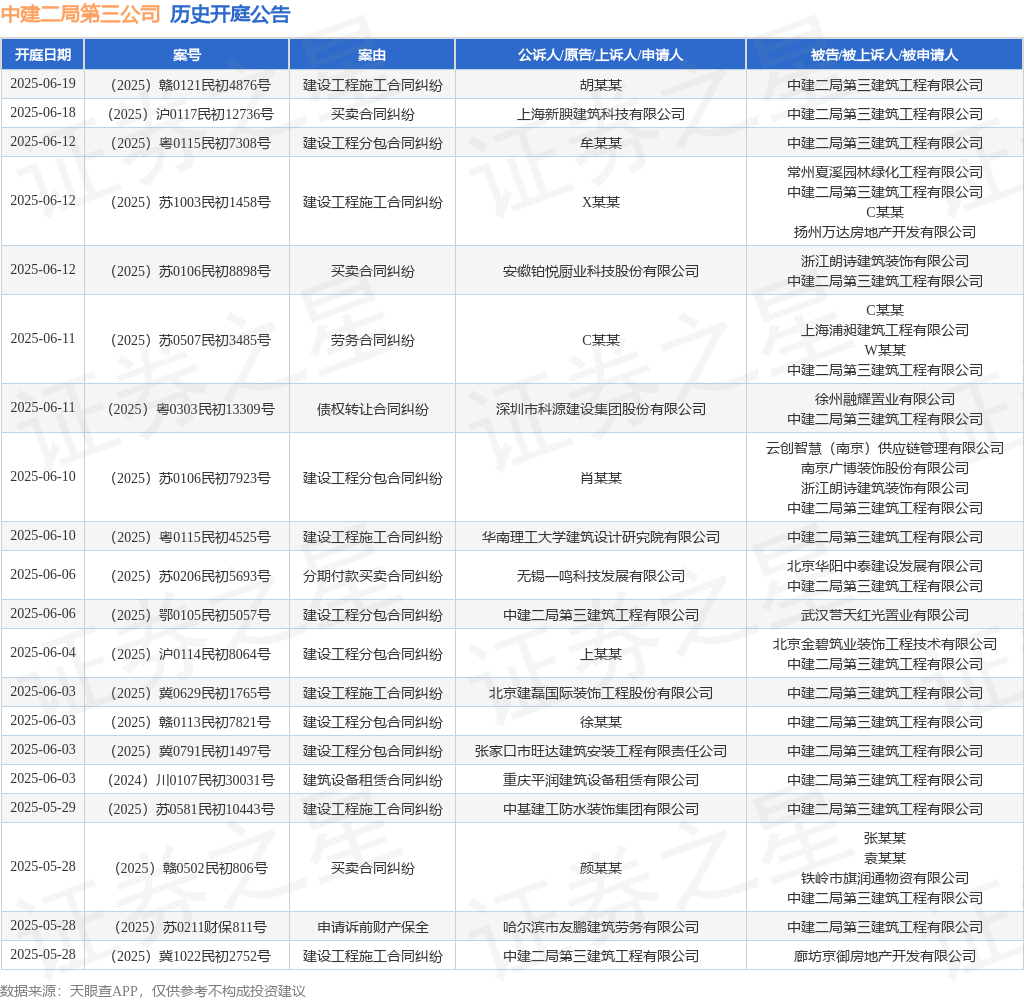
Task: Click the 开庭日期 column header
Action: (43, 55)
